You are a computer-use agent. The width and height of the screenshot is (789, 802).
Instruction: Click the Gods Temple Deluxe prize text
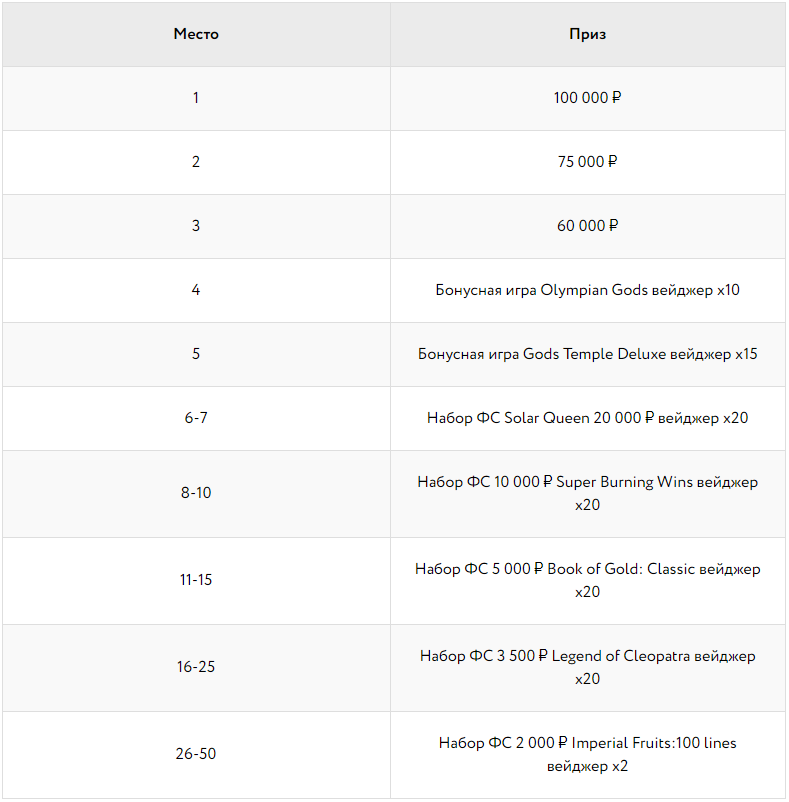point(588,354)
